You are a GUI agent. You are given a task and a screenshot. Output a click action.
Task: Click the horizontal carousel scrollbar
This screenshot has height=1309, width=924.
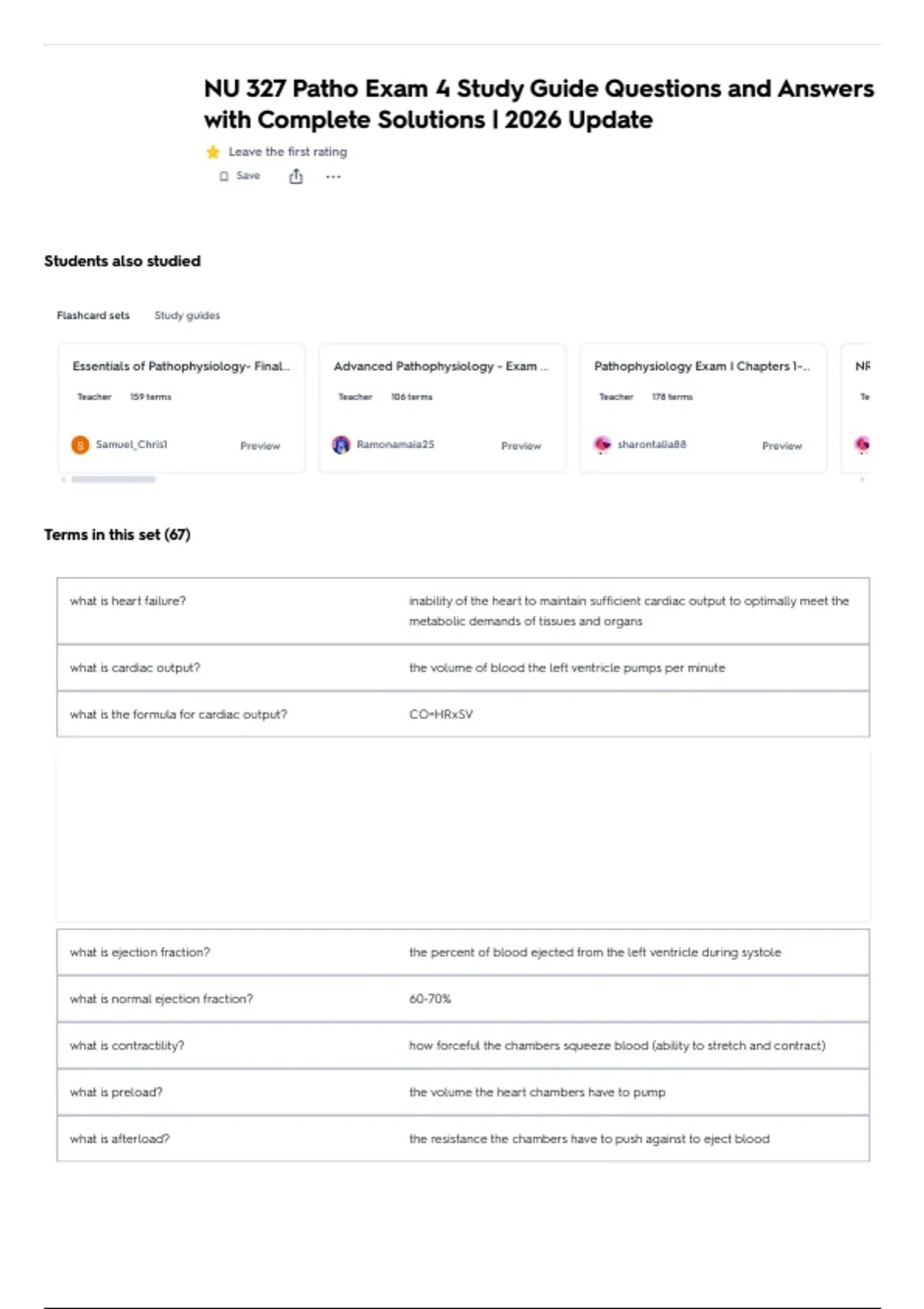[x=113, y=479]
